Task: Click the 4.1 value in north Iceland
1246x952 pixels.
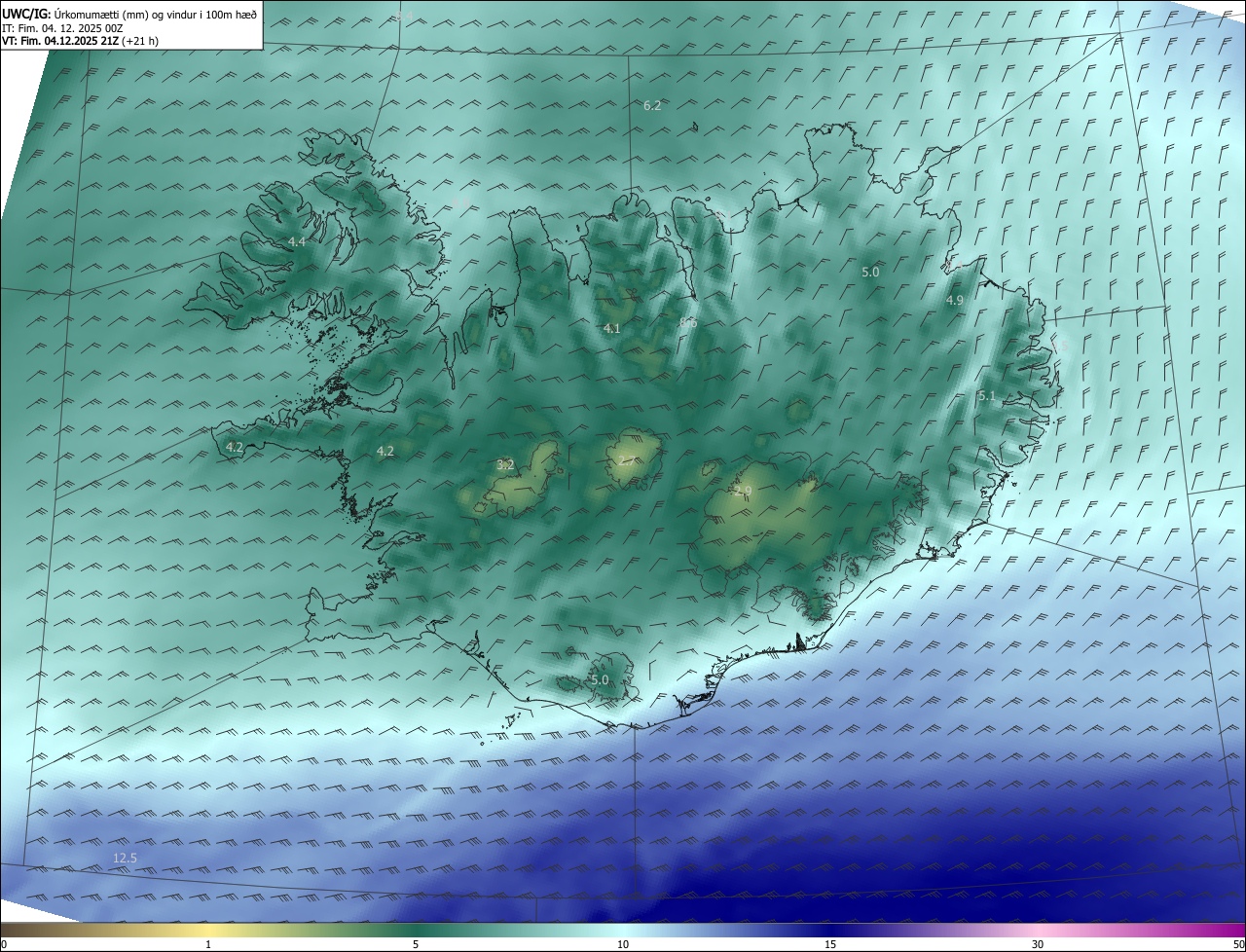Action: click(x=611, y=329)
